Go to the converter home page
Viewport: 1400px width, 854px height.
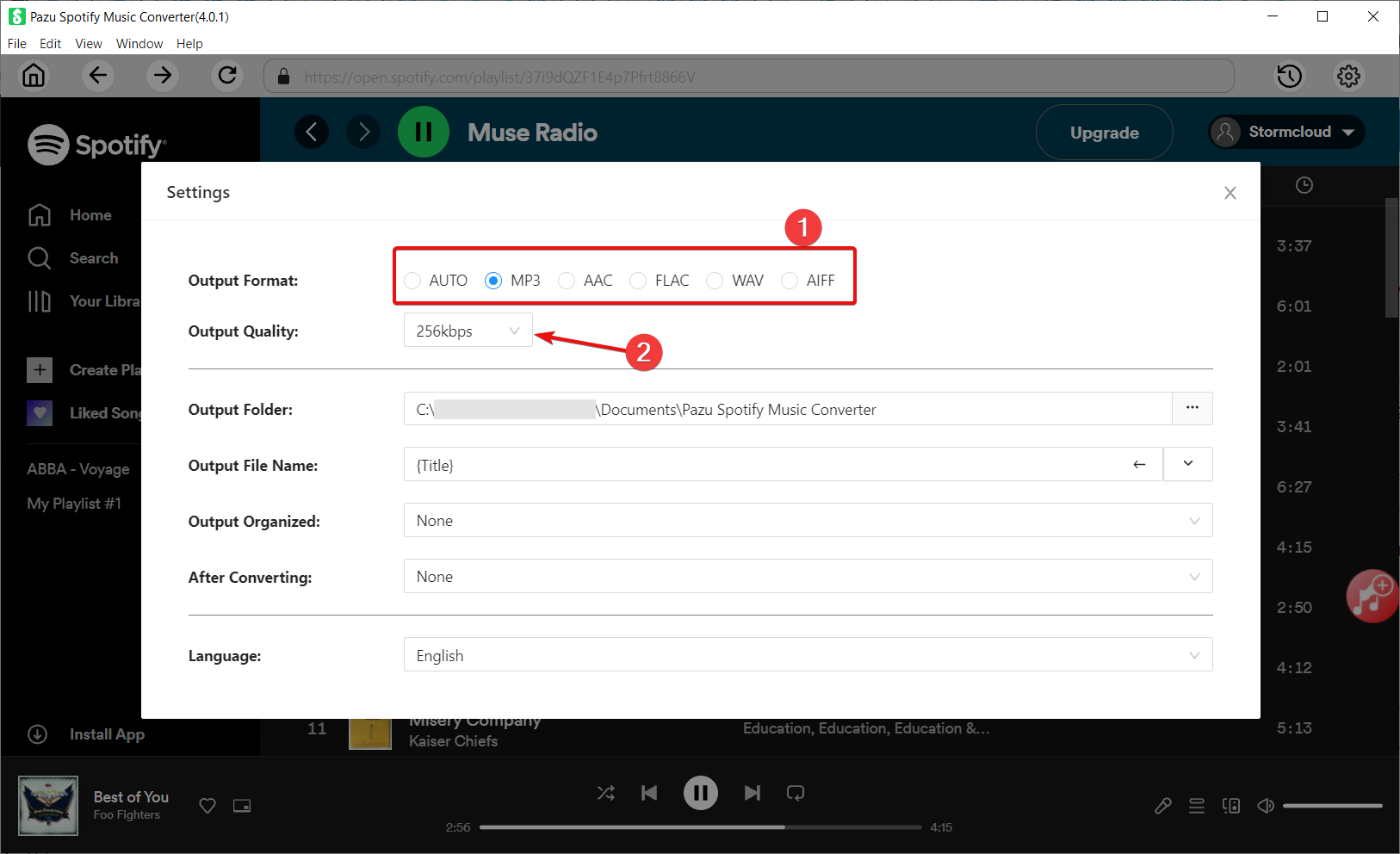click(x=34, y=76)
